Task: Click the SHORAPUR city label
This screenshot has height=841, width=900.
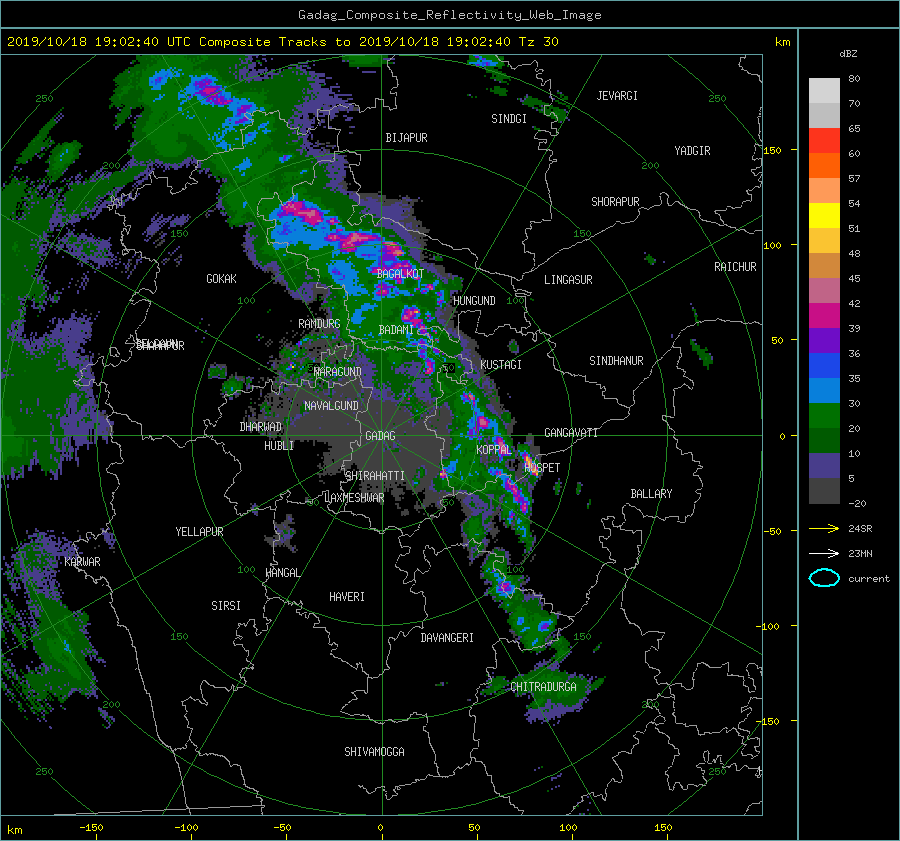Action: (615, 202)
